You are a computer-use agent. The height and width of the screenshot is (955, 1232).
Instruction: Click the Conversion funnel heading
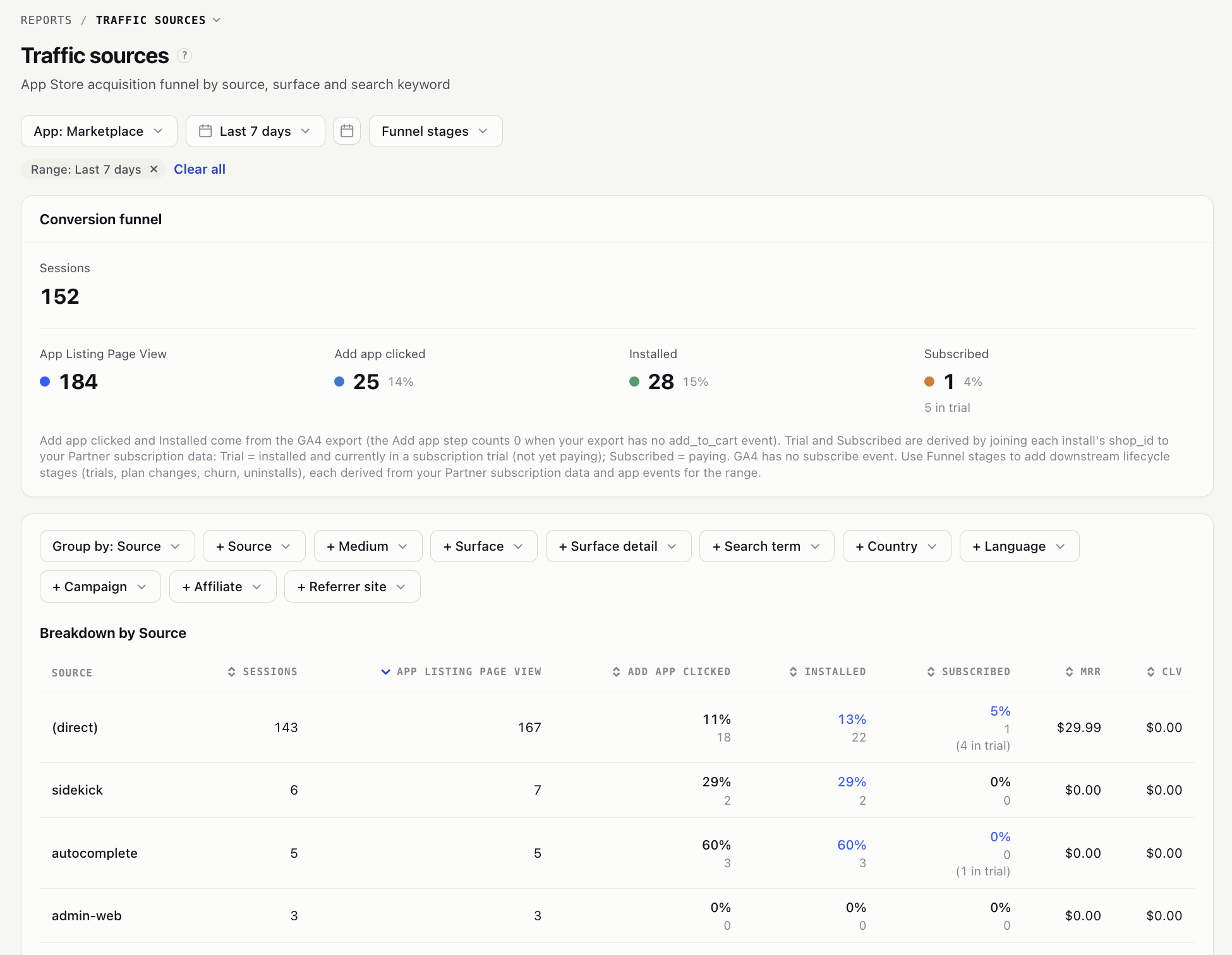[x=101, y=219]
